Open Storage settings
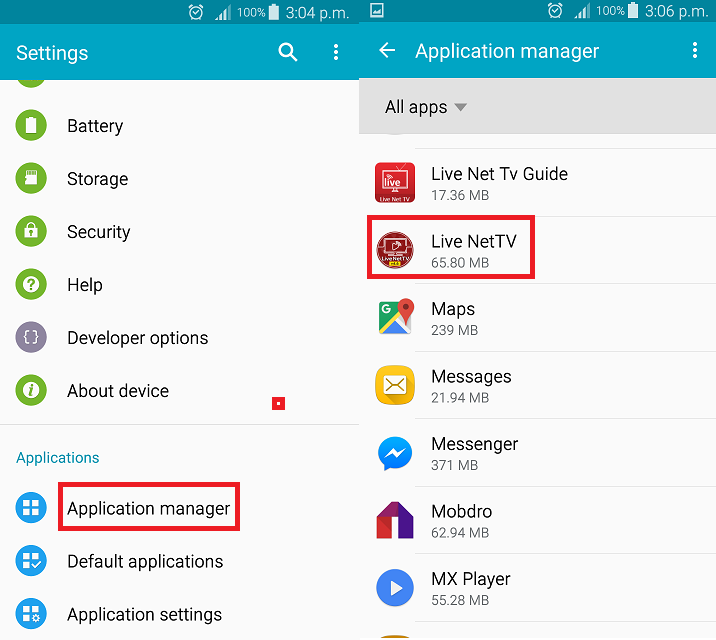Image resolution: width=716 pixels, height=640 pixels. (179, 178)
